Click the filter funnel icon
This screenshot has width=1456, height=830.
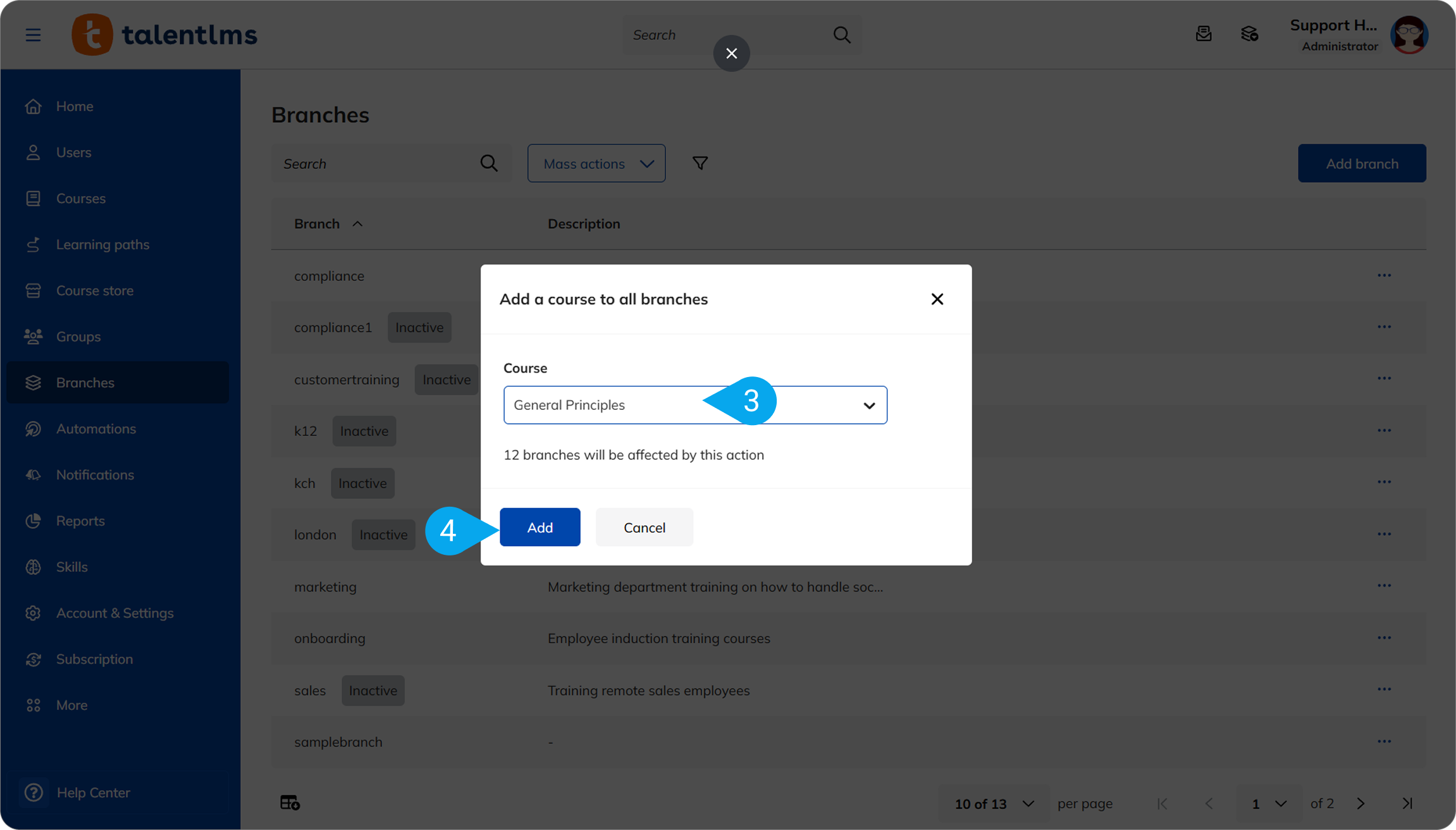pos(700,163)
